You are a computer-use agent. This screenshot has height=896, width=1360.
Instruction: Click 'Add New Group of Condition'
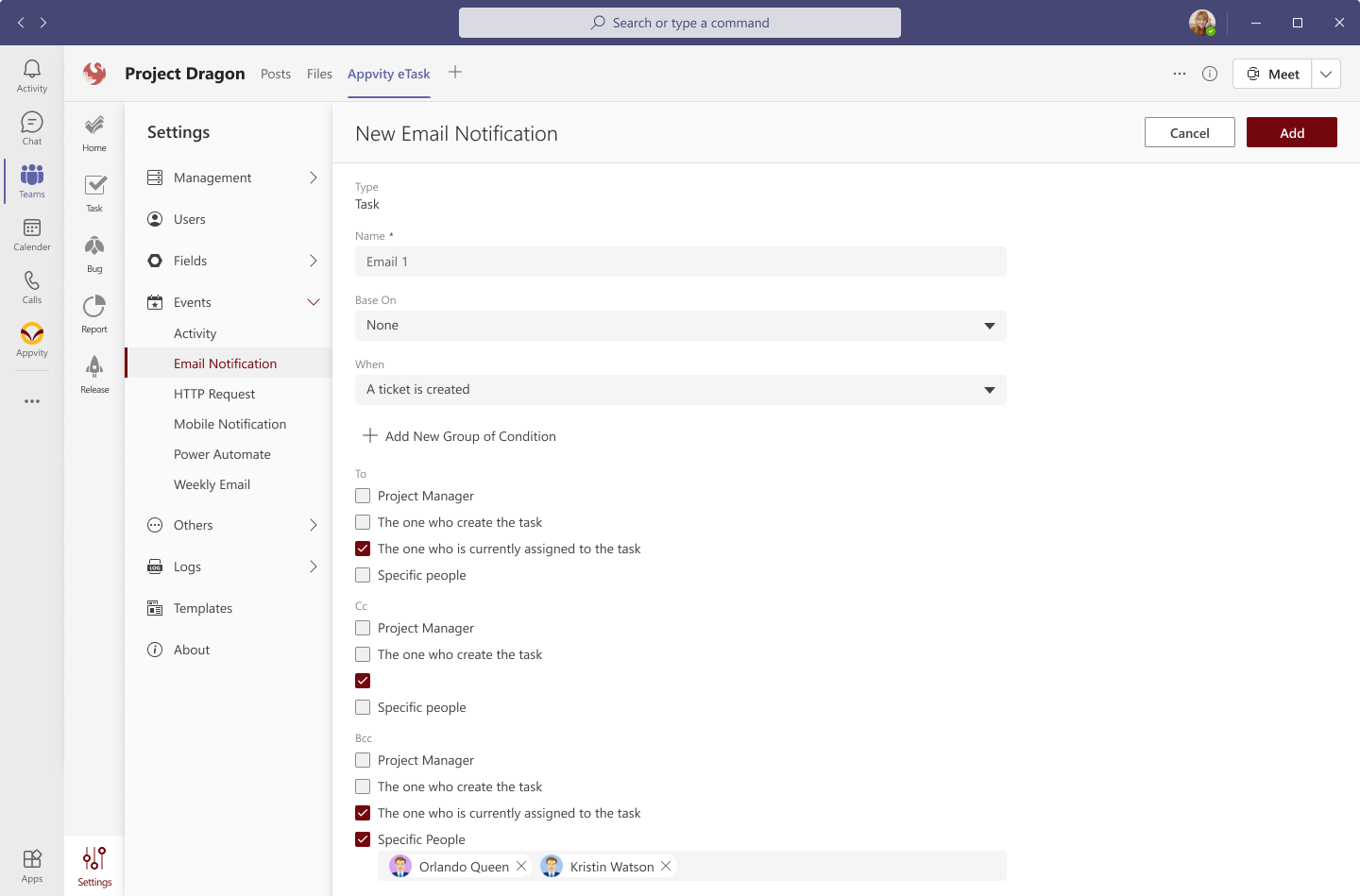(460, 435)
